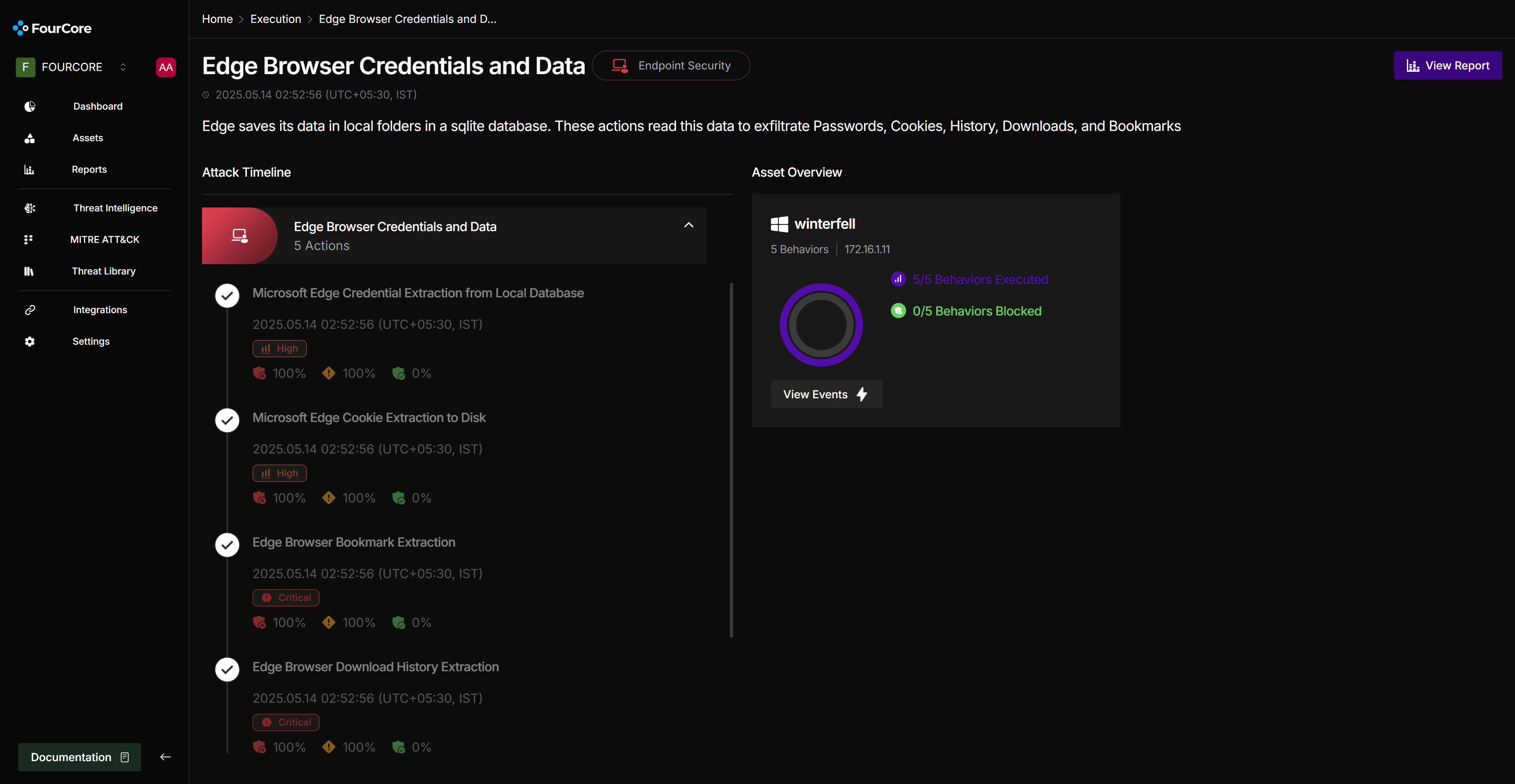This screenshot has width=1515, height=784.
Task: Click the 172.16.1.11 IP address
Action: (867, 249)
